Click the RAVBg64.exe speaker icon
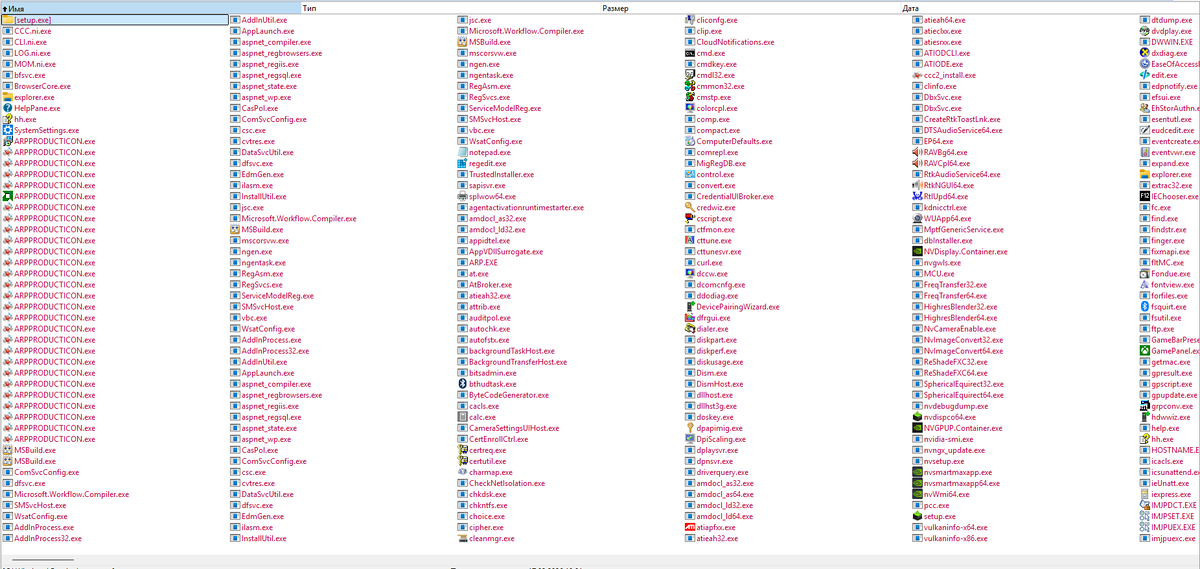The width and height of the screenshot is (1200, 569). coord(917,152)
